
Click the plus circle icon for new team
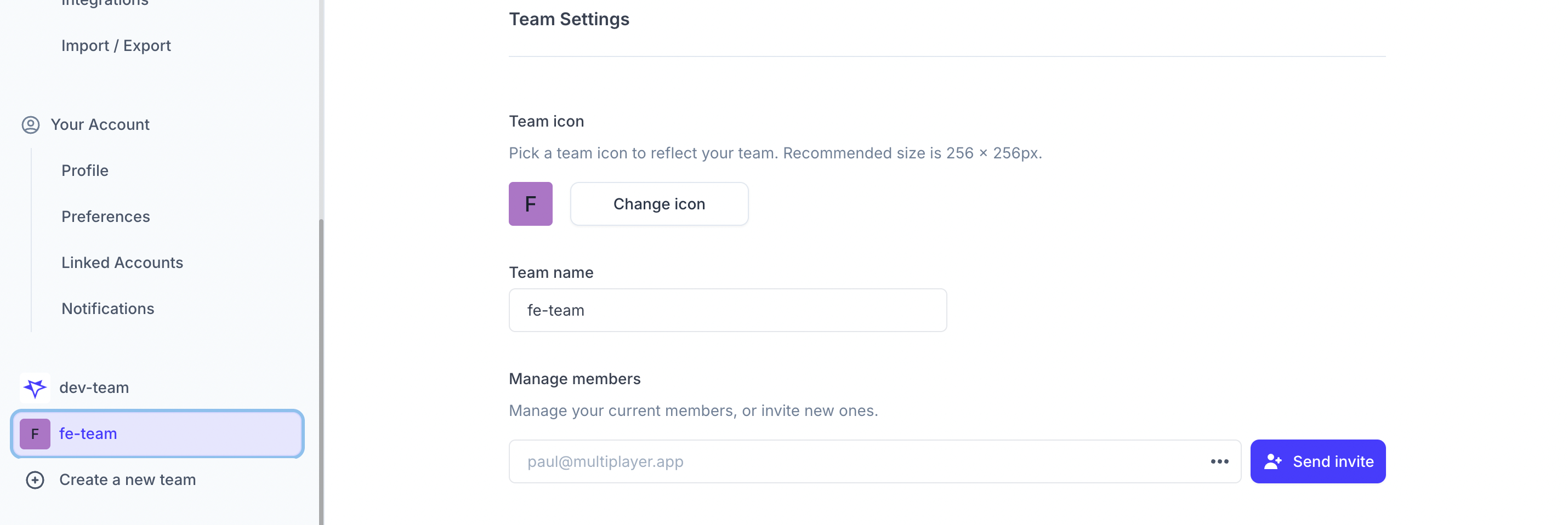pyautogui.click(x=35, y=480)
